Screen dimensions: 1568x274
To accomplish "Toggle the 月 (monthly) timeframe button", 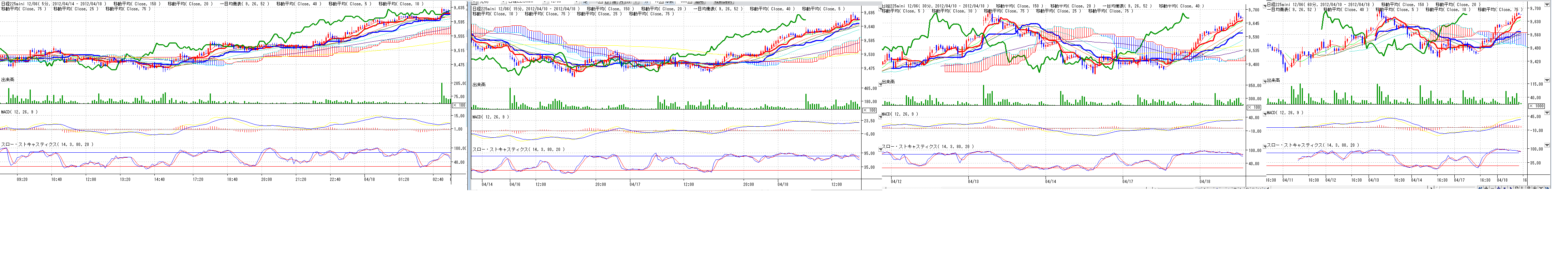I will (621, 2).
